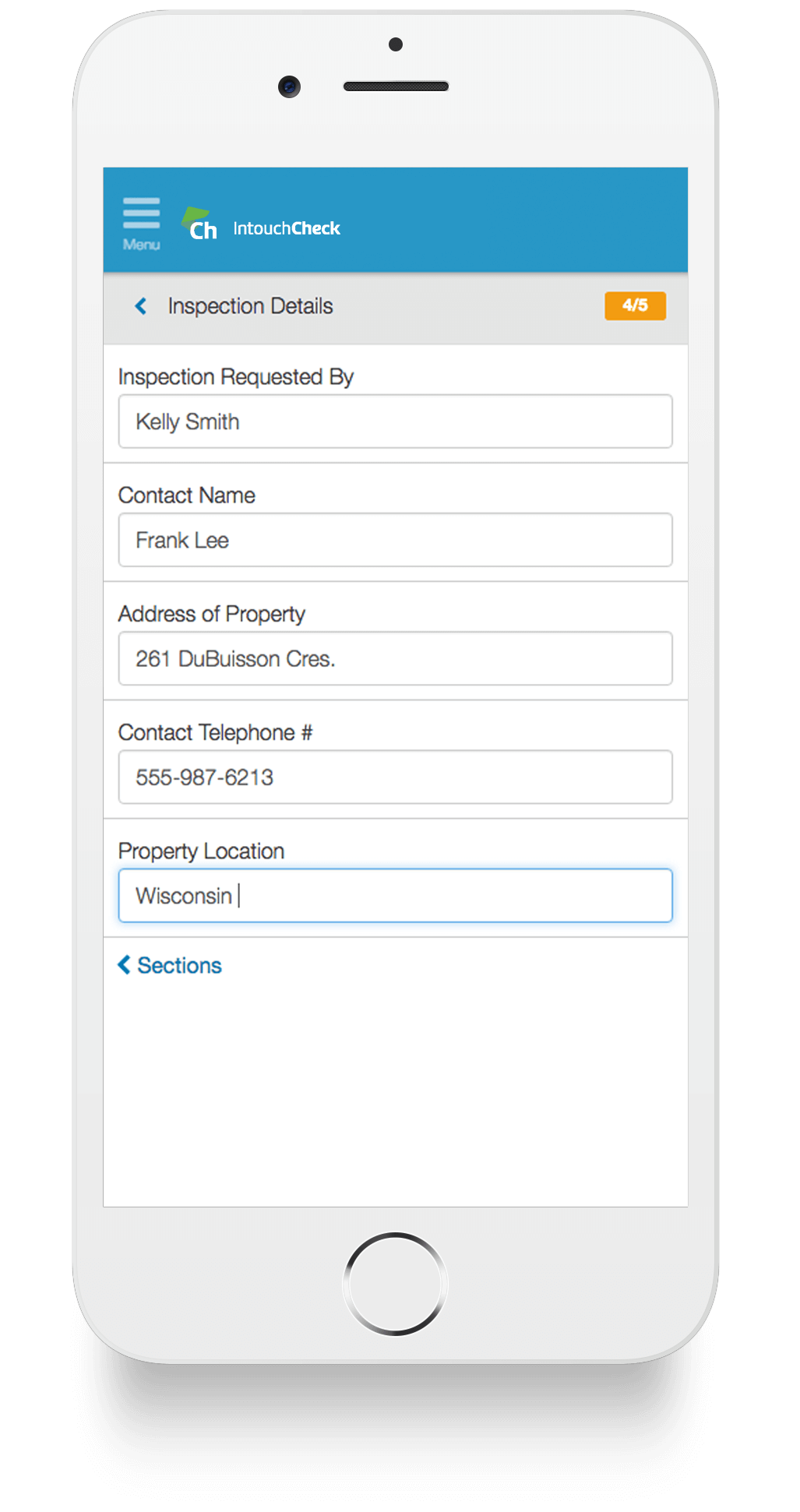The height and width of the screenshot is (1512, 800).
Task: Focus the Inspection Requested By field
Action: tap(395, 421)
